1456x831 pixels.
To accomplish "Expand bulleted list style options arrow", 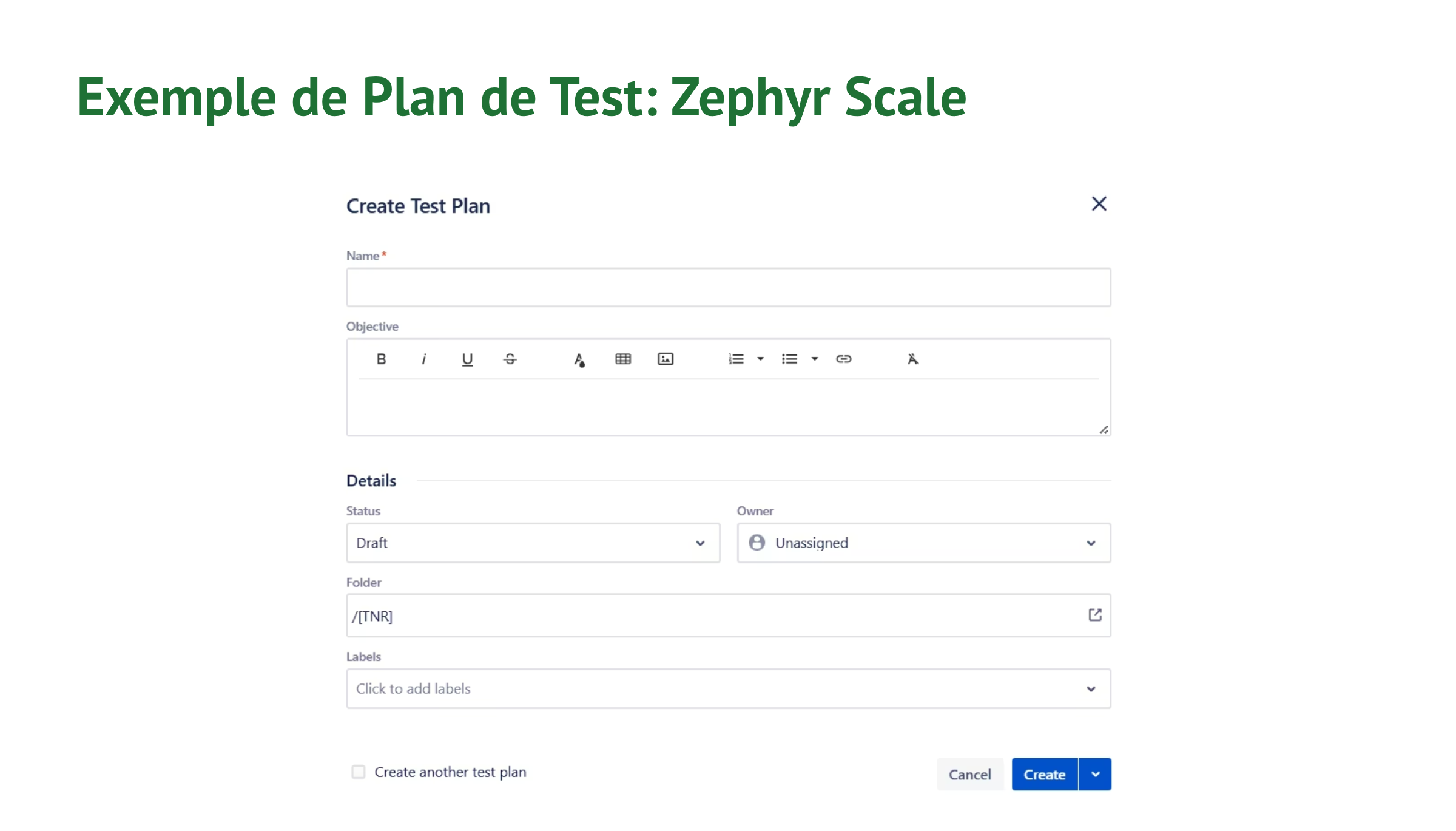I will click(815, 359).
